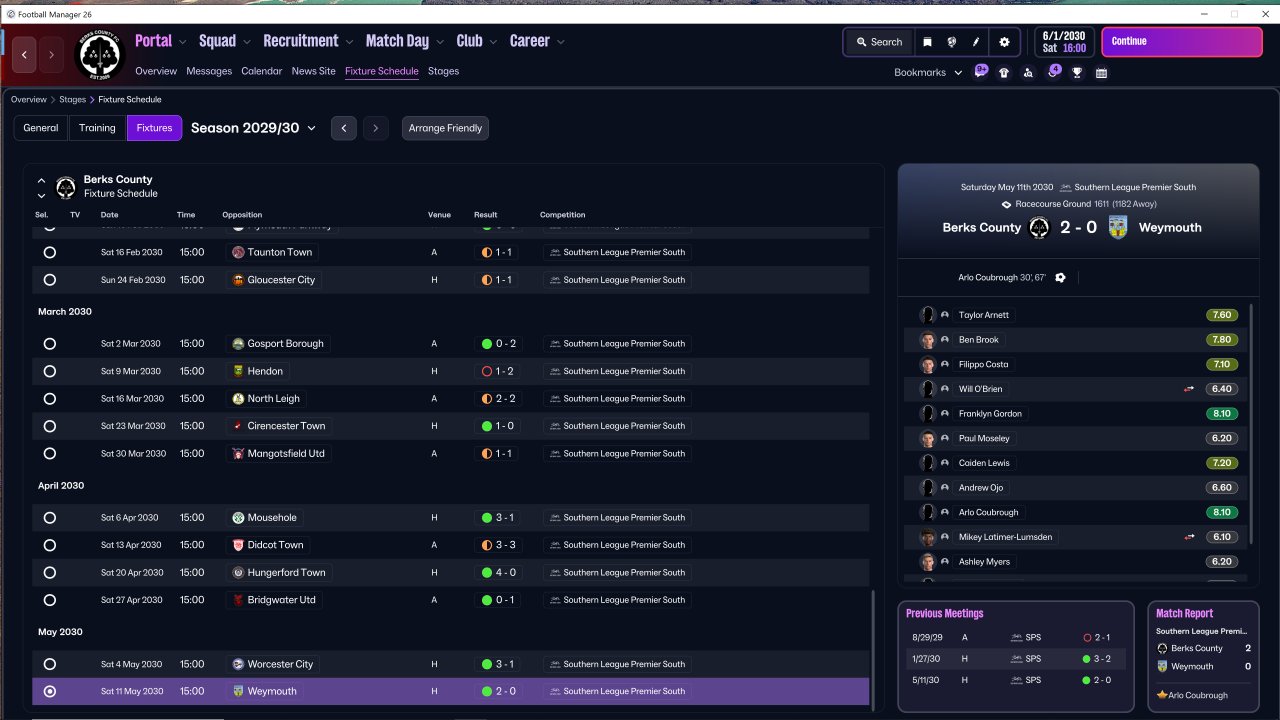Click the shirt bookmark shortcut icon
The width and height of the screenshot is (1280, 720).
click(1004, 73)
